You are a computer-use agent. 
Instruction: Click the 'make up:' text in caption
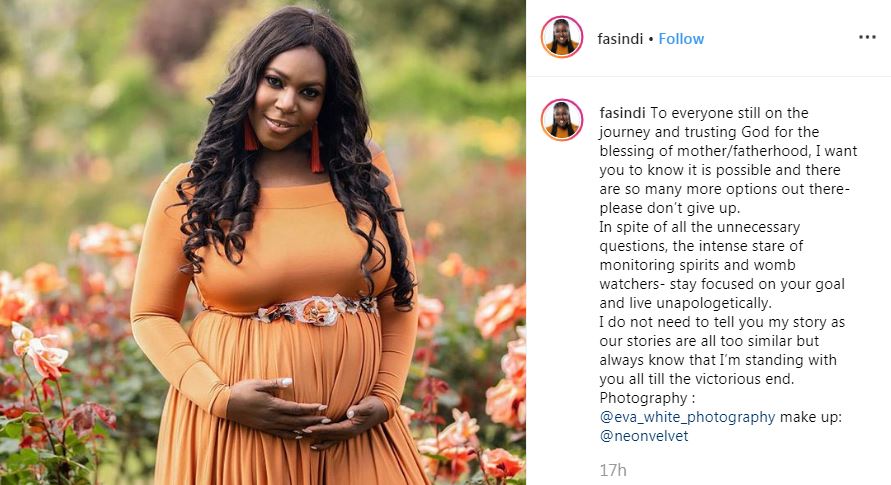810,417
